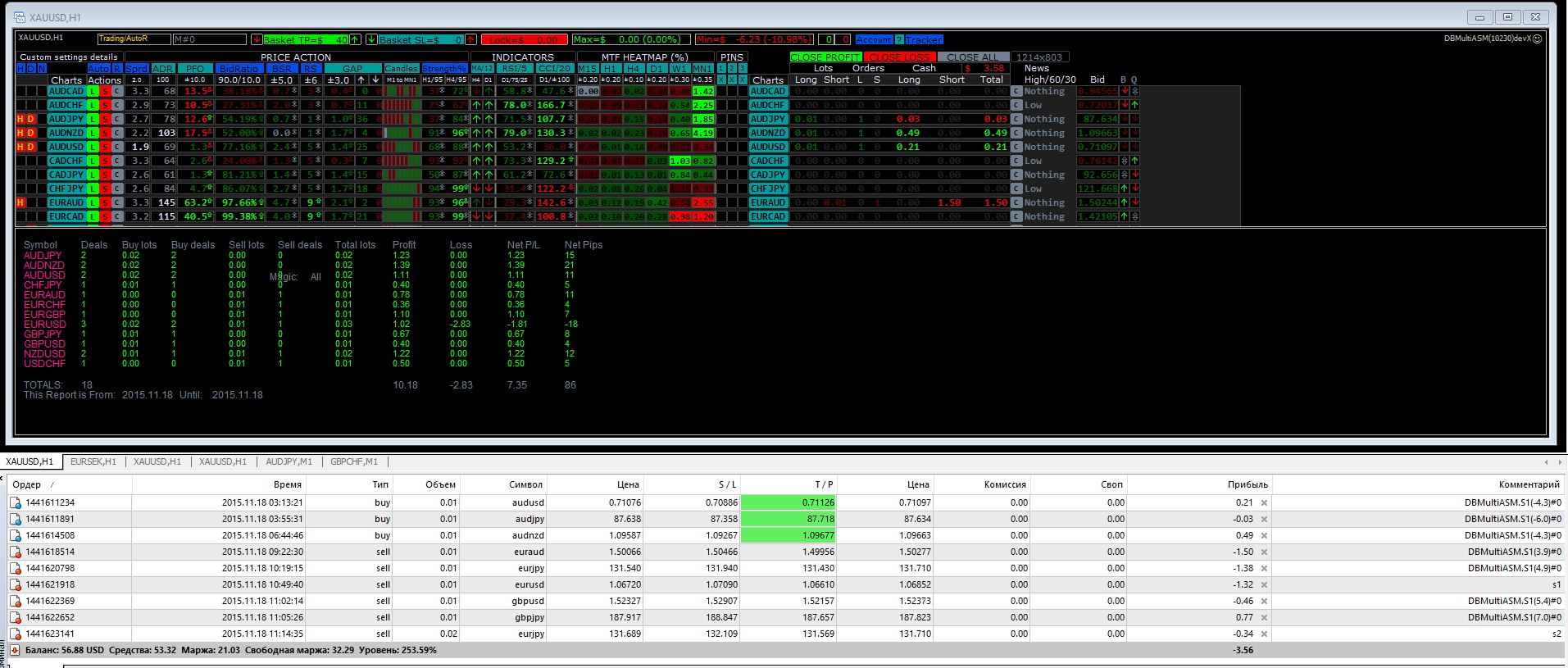
Task: Click the red up arrow after Basket SL
Action: (470, 39)
